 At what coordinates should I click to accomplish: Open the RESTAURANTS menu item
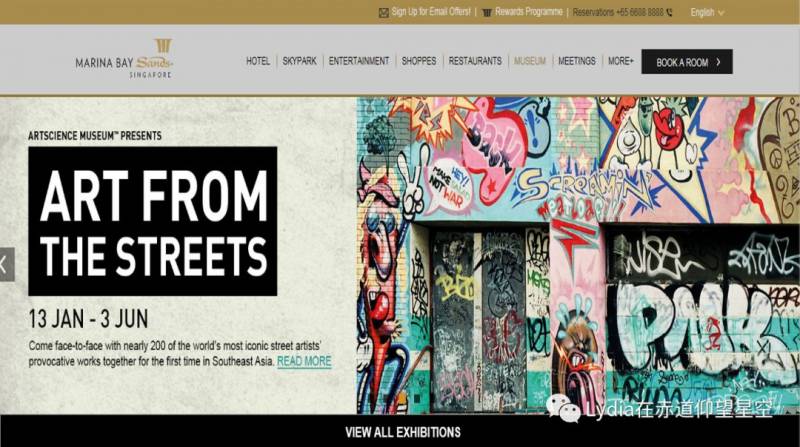[x=475, y=61]
